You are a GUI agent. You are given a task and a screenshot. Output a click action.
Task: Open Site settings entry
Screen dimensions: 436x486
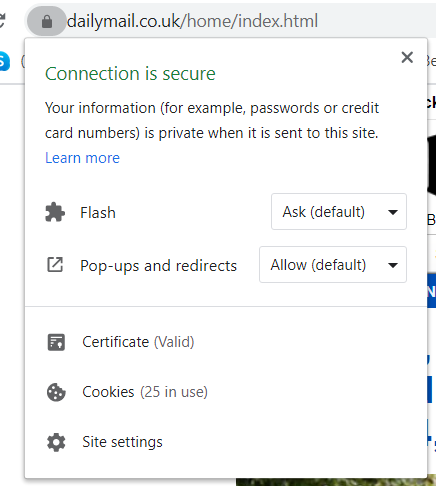coord(226,442)
